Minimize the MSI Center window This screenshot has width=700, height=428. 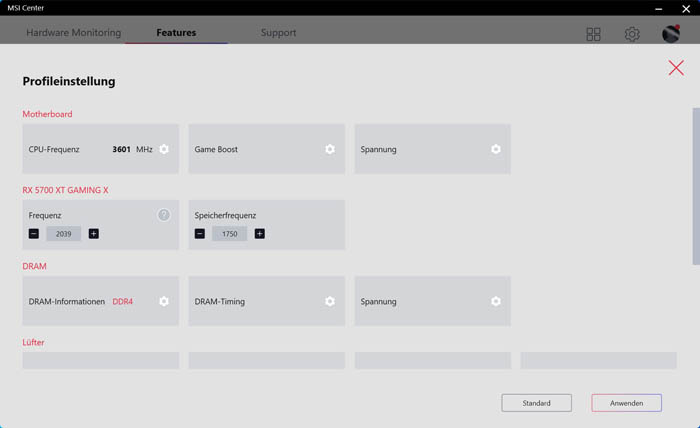(x=658, y=8)
